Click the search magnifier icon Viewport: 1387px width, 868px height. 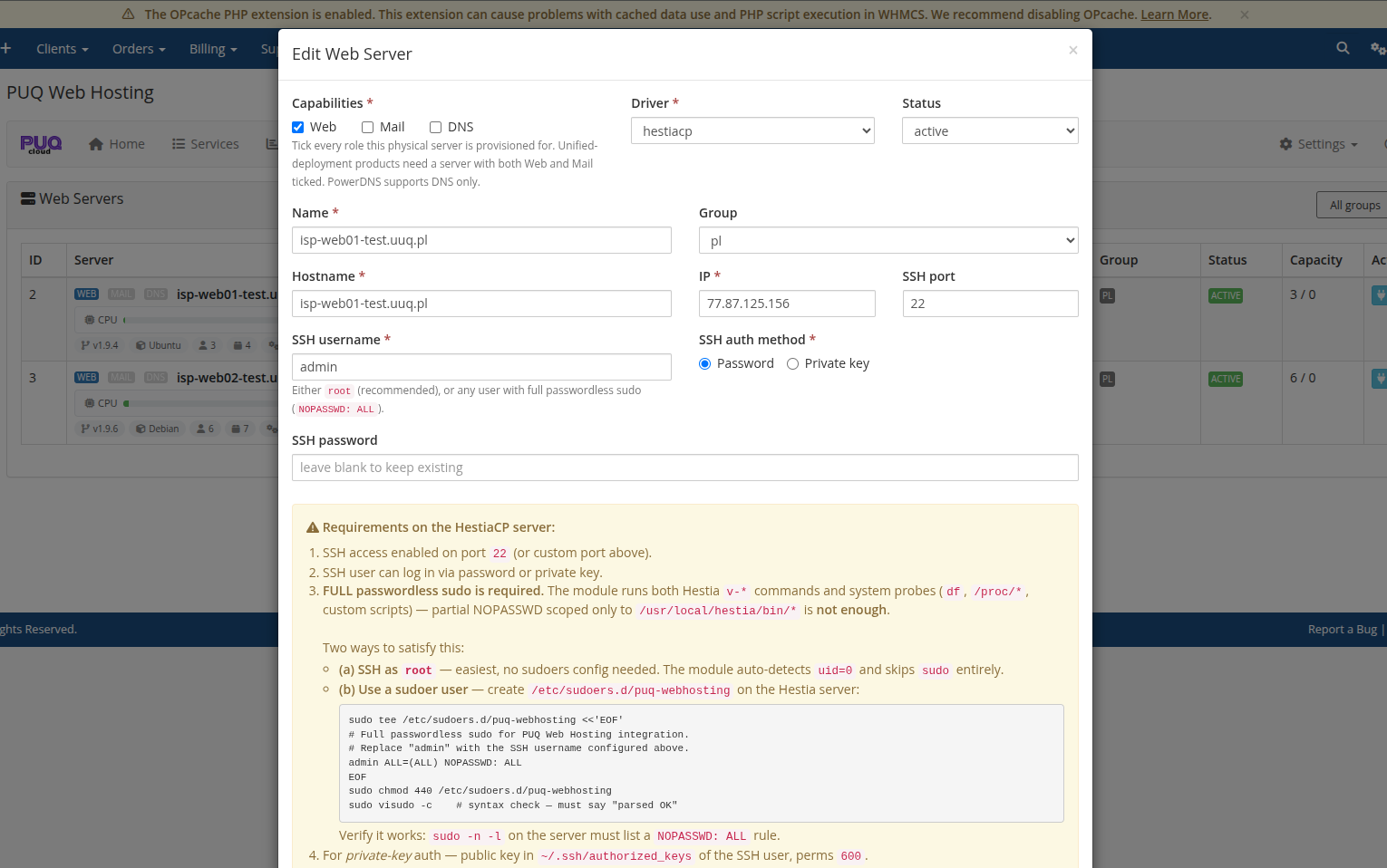1343,48
